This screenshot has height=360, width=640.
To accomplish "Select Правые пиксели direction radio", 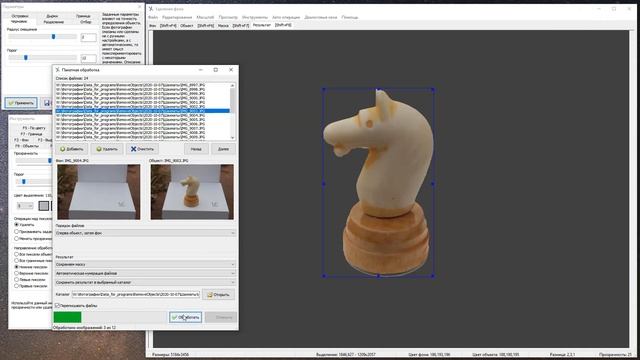I will click(17, 286).
